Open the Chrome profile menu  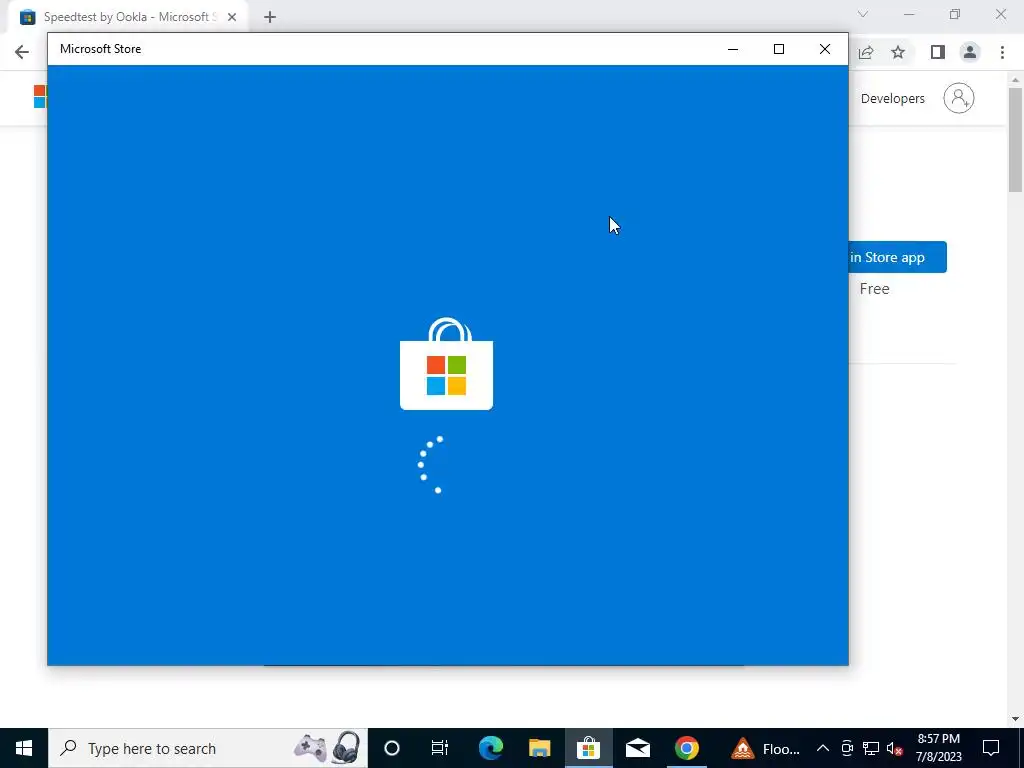click(x=970, y=52)
